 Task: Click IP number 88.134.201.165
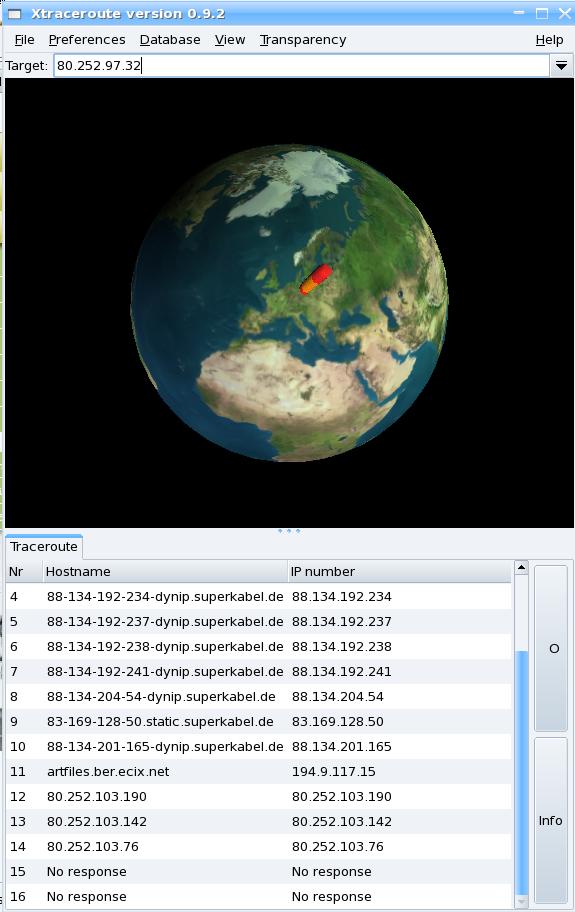click(x=342, y=747)
